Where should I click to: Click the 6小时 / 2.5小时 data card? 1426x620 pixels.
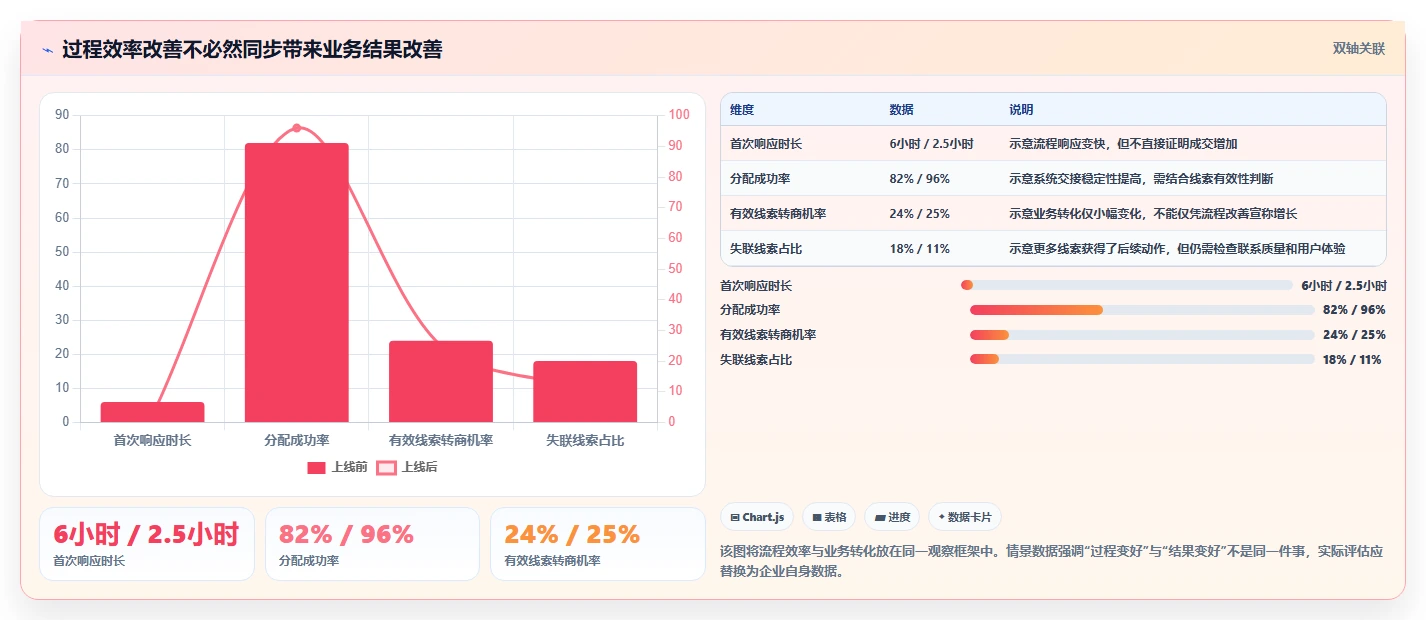(147, 544)
